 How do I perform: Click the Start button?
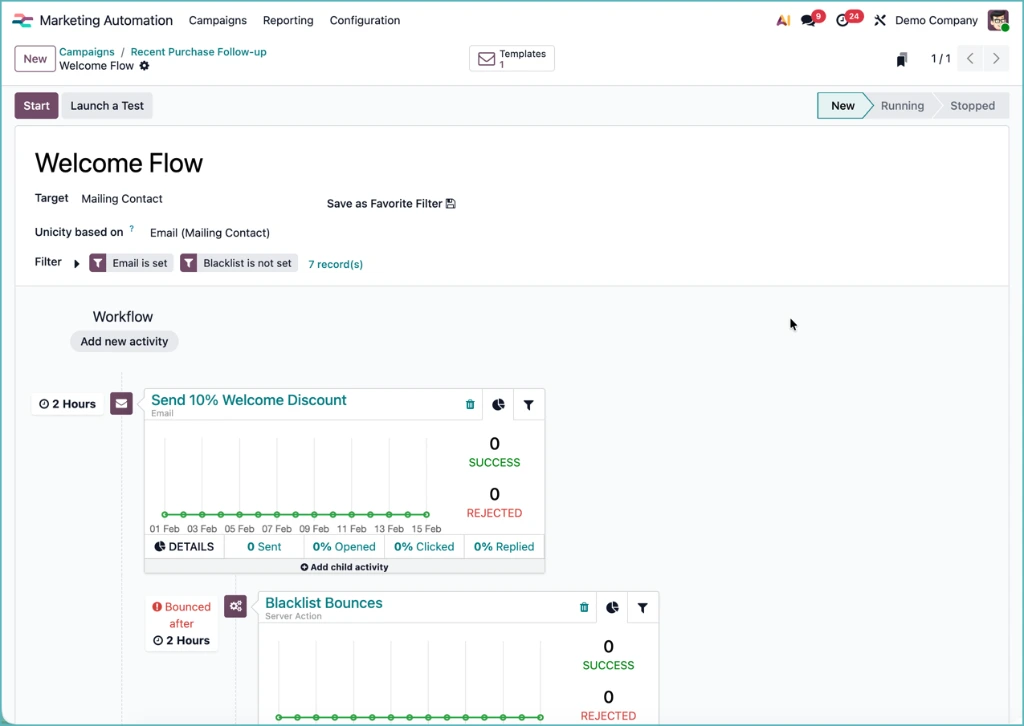click(37, 106)
